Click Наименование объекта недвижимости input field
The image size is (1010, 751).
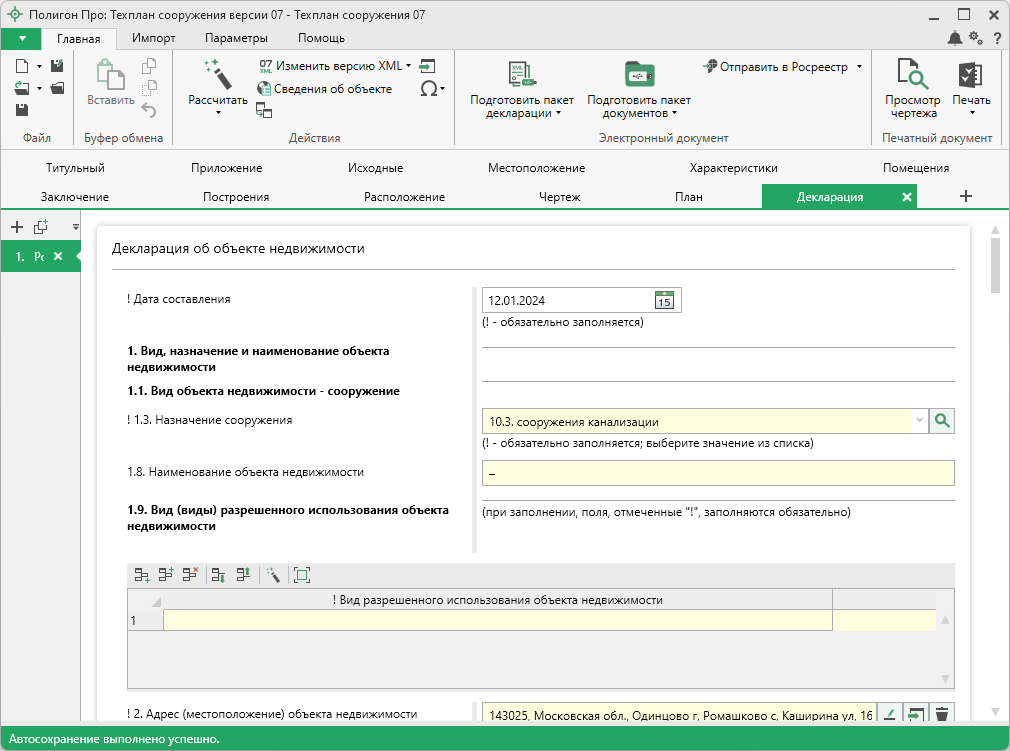click(717, 473)
